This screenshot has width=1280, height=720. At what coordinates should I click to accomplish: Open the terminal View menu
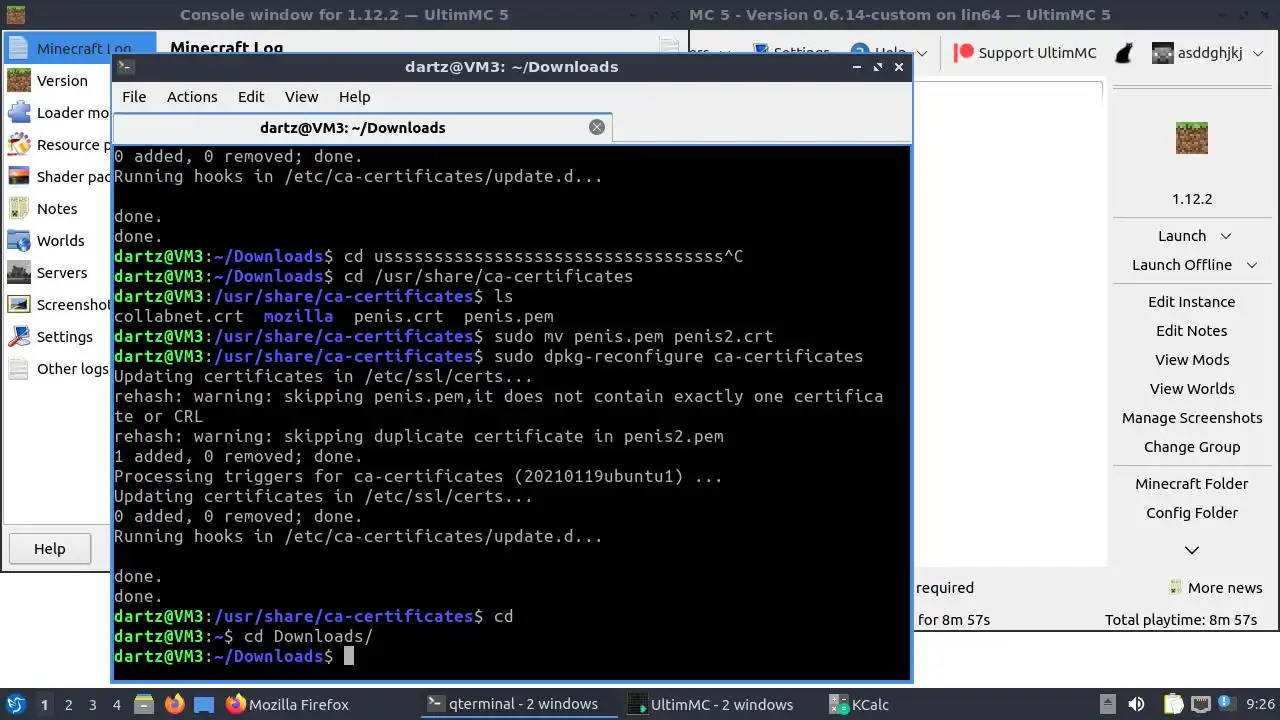(301, 97)
